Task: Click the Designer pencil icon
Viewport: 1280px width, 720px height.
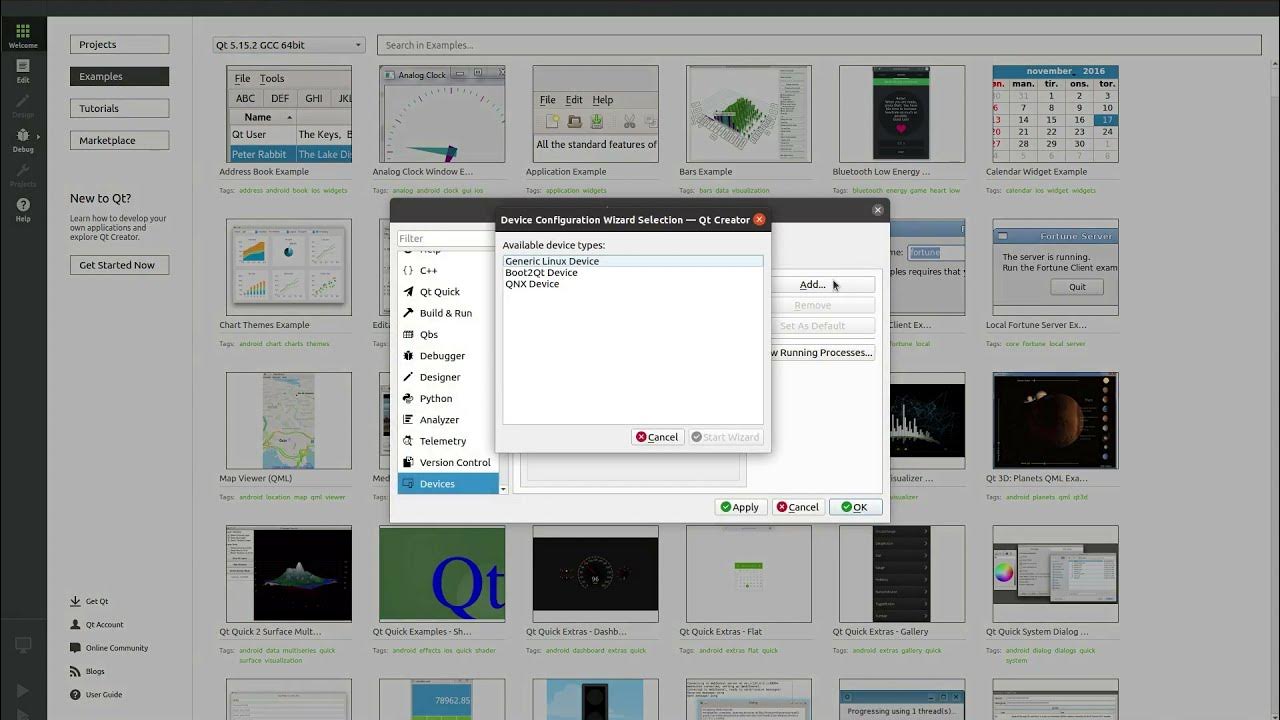Action: [408, 377]
